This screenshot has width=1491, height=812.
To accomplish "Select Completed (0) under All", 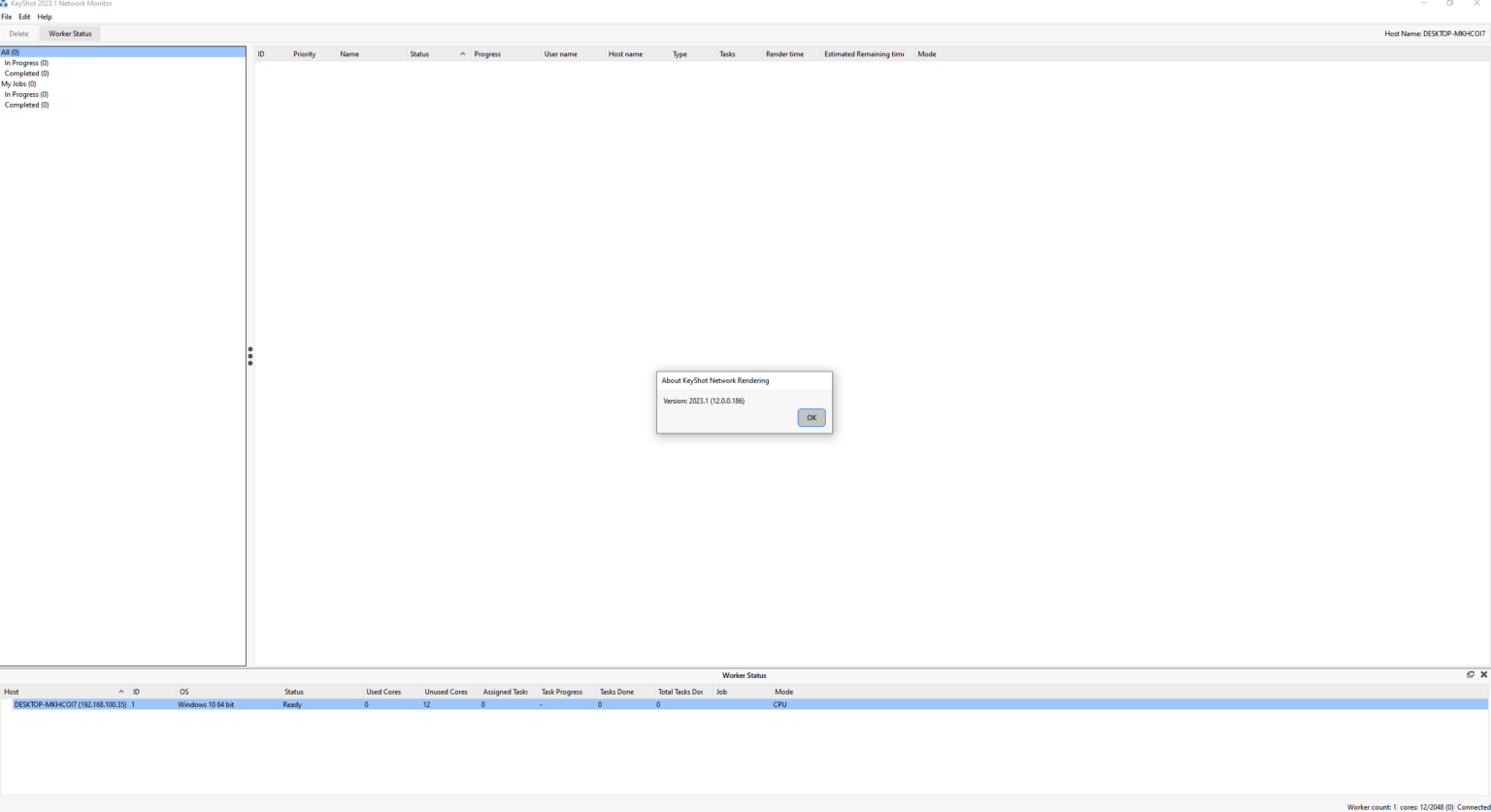I will pyautogui.click(x=27, y=74).
